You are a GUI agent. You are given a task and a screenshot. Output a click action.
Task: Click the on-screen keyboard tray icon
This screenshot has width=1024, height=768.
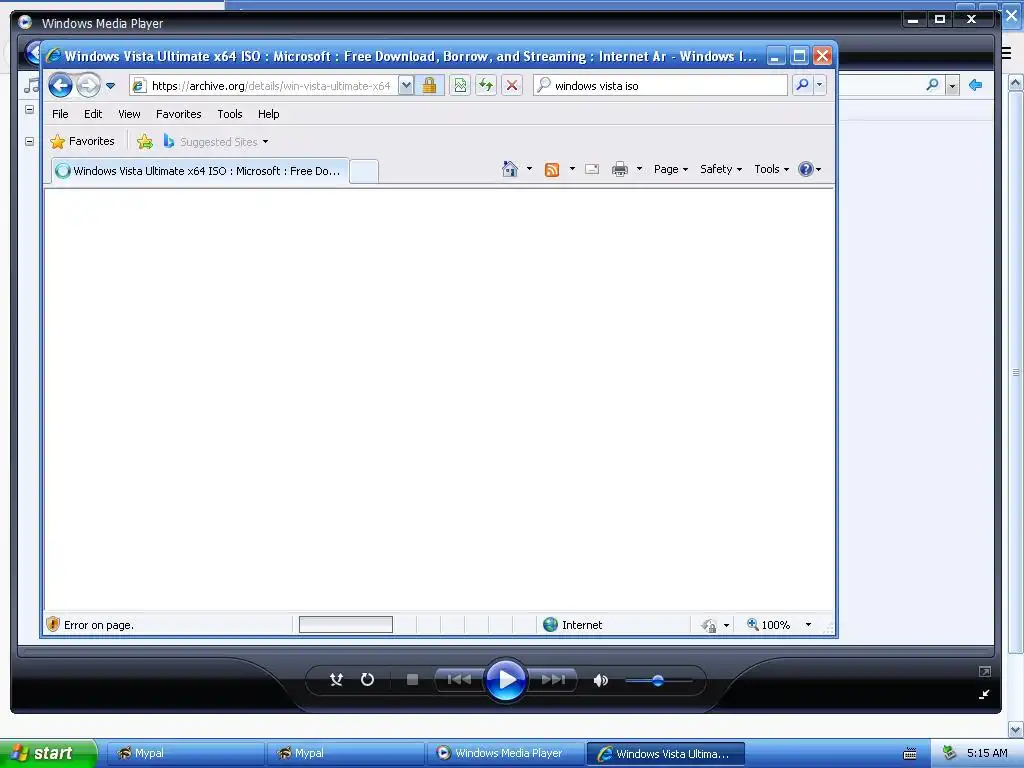(x=910, y=754)
